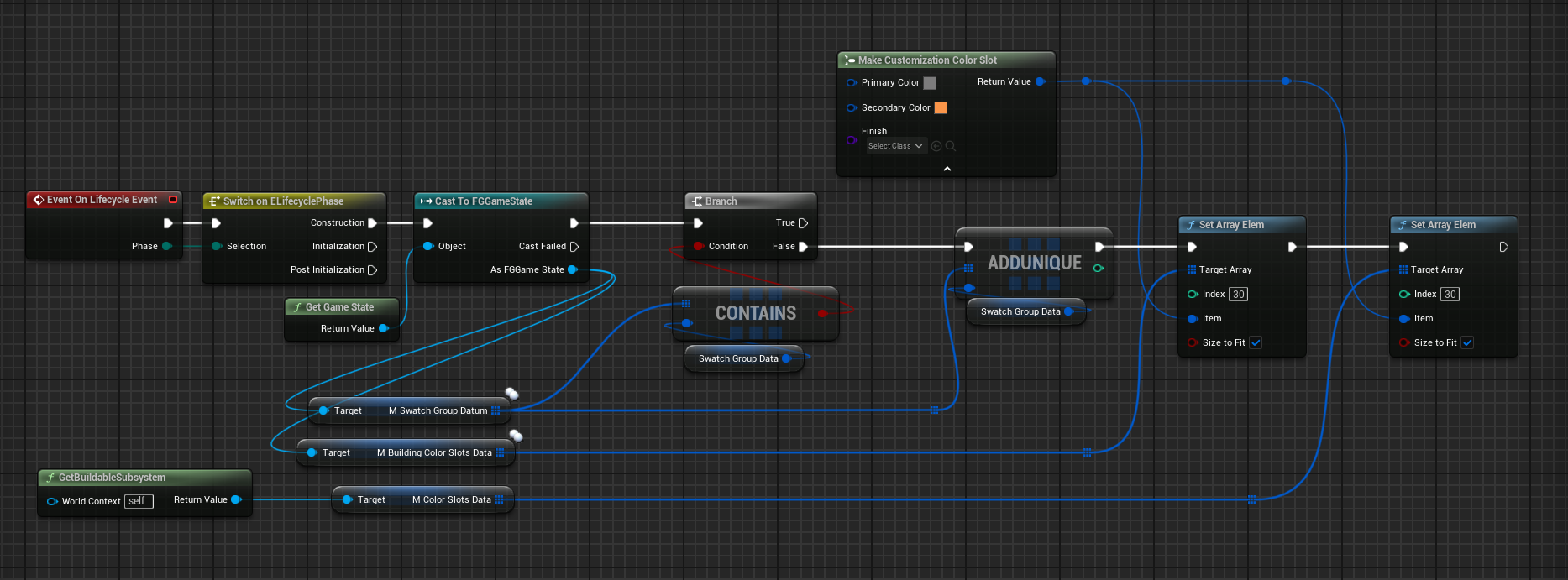Collapse the Make Customization Color Slot node pins
The height and width of the screenshot is (580, 1568).
tap(947, 169)
